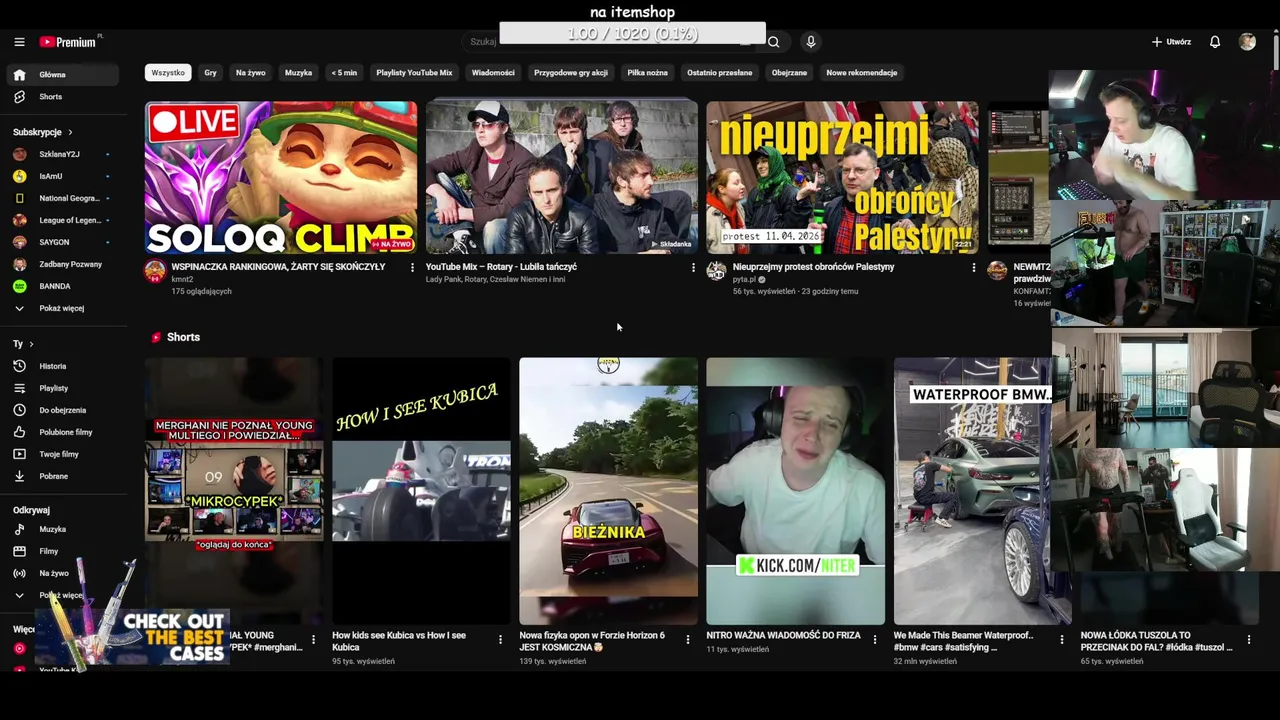Open Nieuprzejmy protest obrońców Palestyny title
Screen dimensions: 1280x720
[x=813, y=267]
